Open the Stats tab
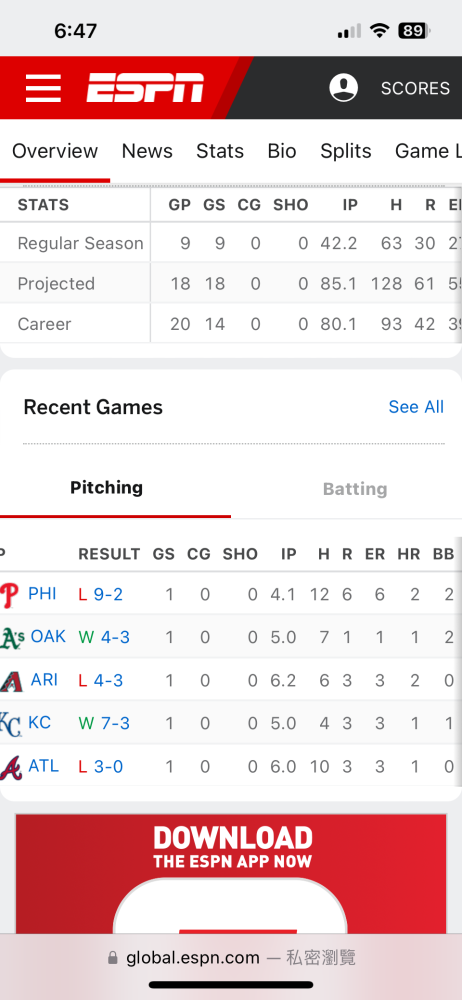Image resolution: width=462 pixels, height=1000 pixels. 220,151
